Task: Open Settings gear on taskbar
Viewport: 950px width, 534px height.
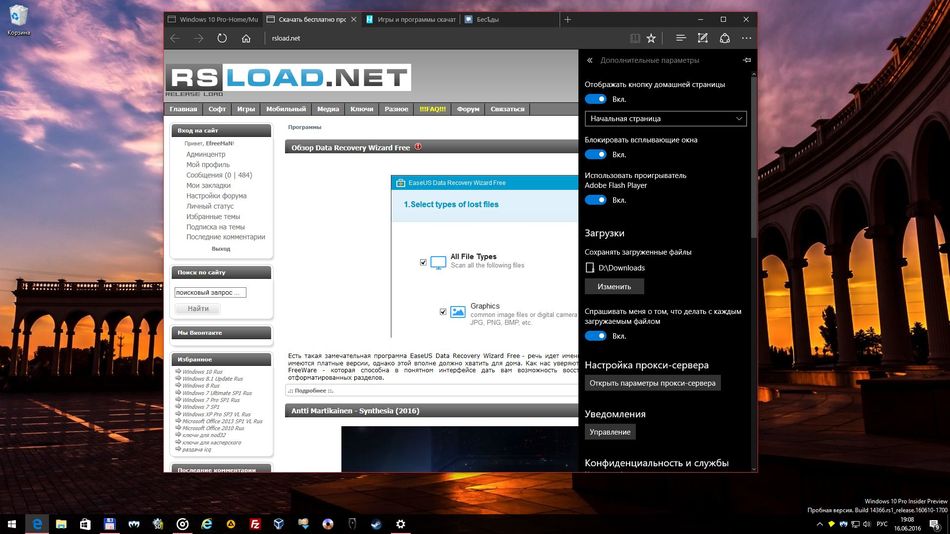Action: [400, 524]
